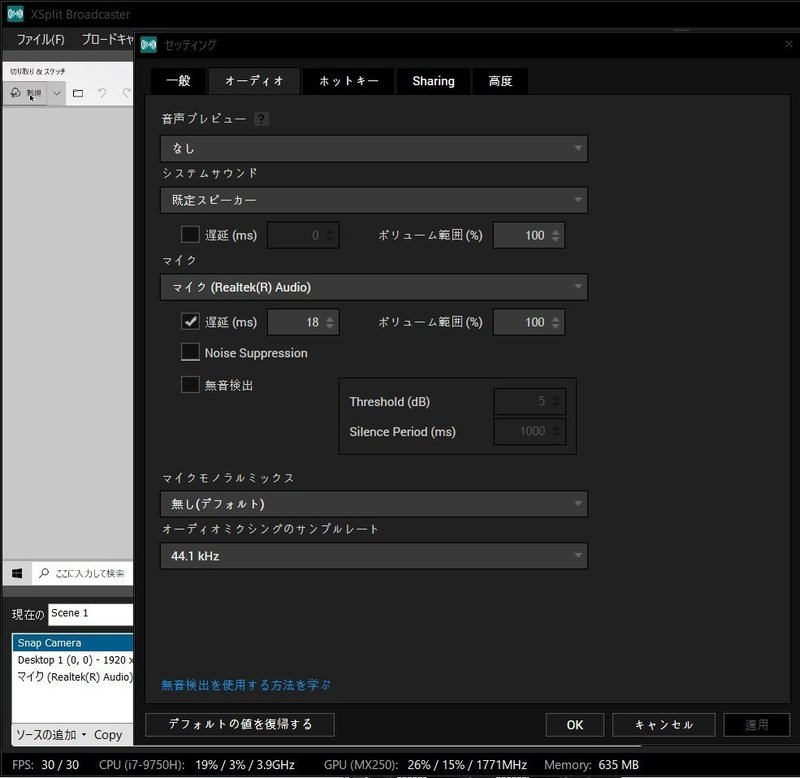Click the 適用 button
Image resolution: width=800 pixels, height=778 pixels.
(x=756, y=724)
